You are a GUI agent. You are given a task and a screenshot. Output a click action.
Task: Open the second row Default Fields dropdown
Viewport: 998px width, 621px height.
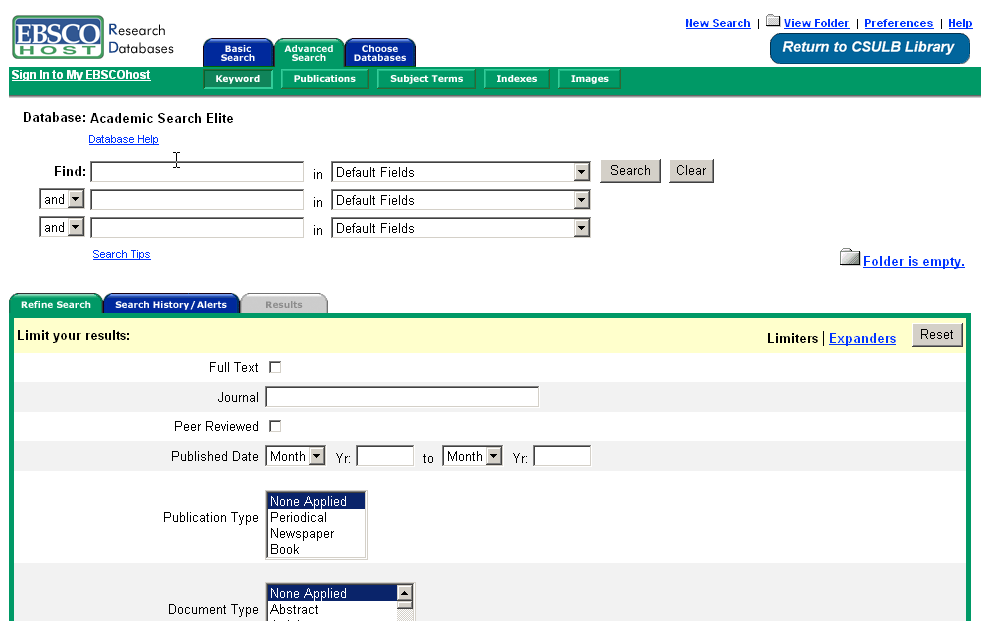point(461,200)
